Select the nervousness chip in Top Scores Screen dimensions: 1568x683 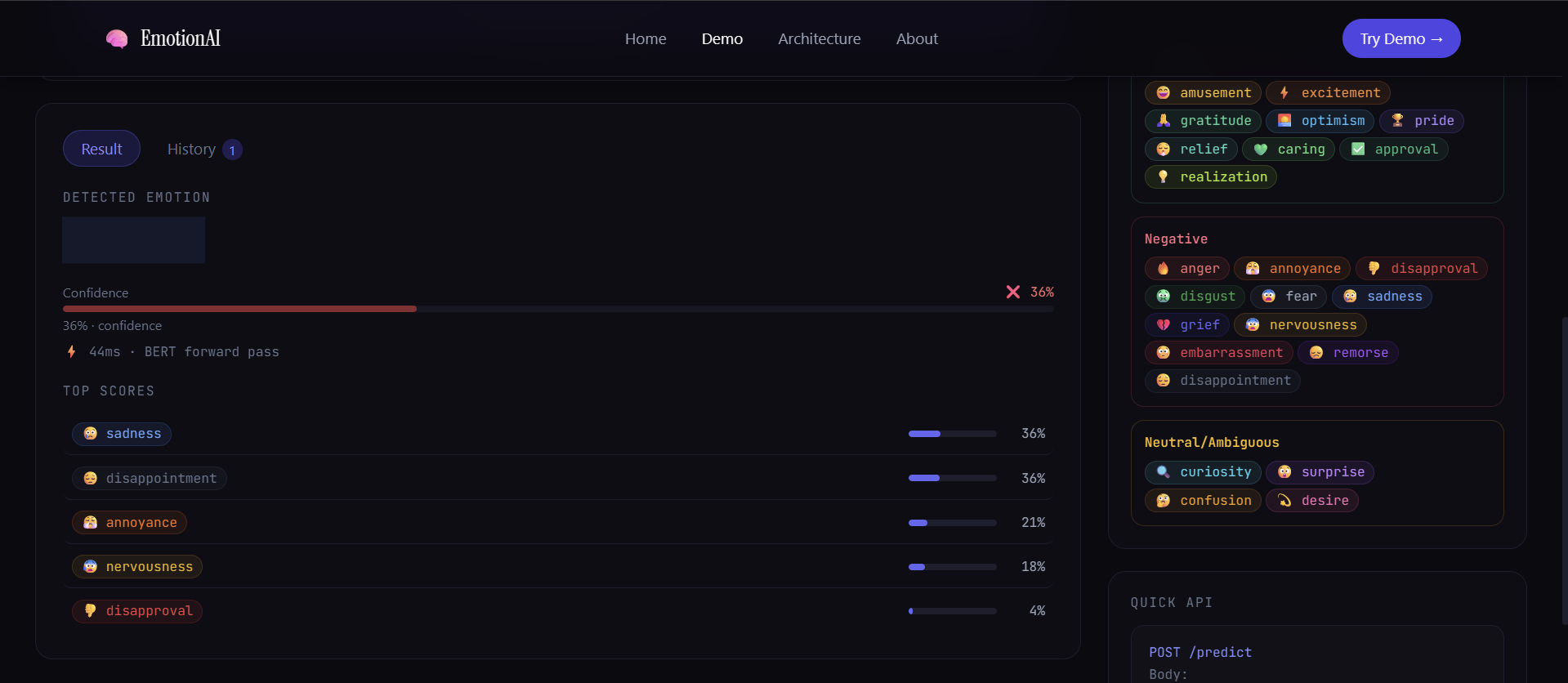tap(137, 567)
